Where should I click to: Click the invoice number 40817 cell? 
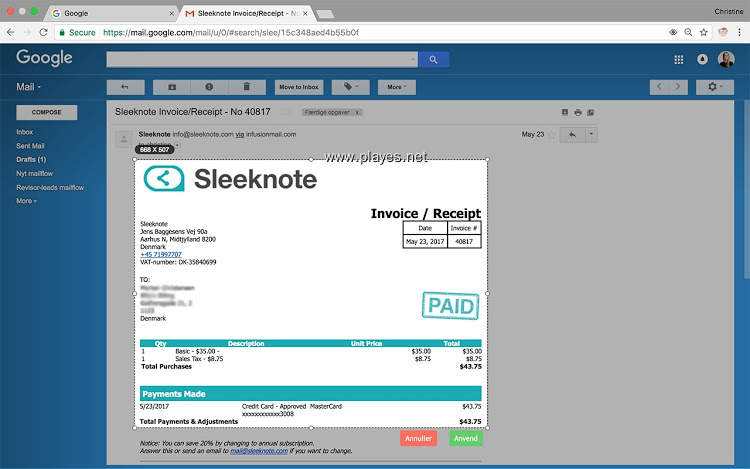(x=464, y=241)
